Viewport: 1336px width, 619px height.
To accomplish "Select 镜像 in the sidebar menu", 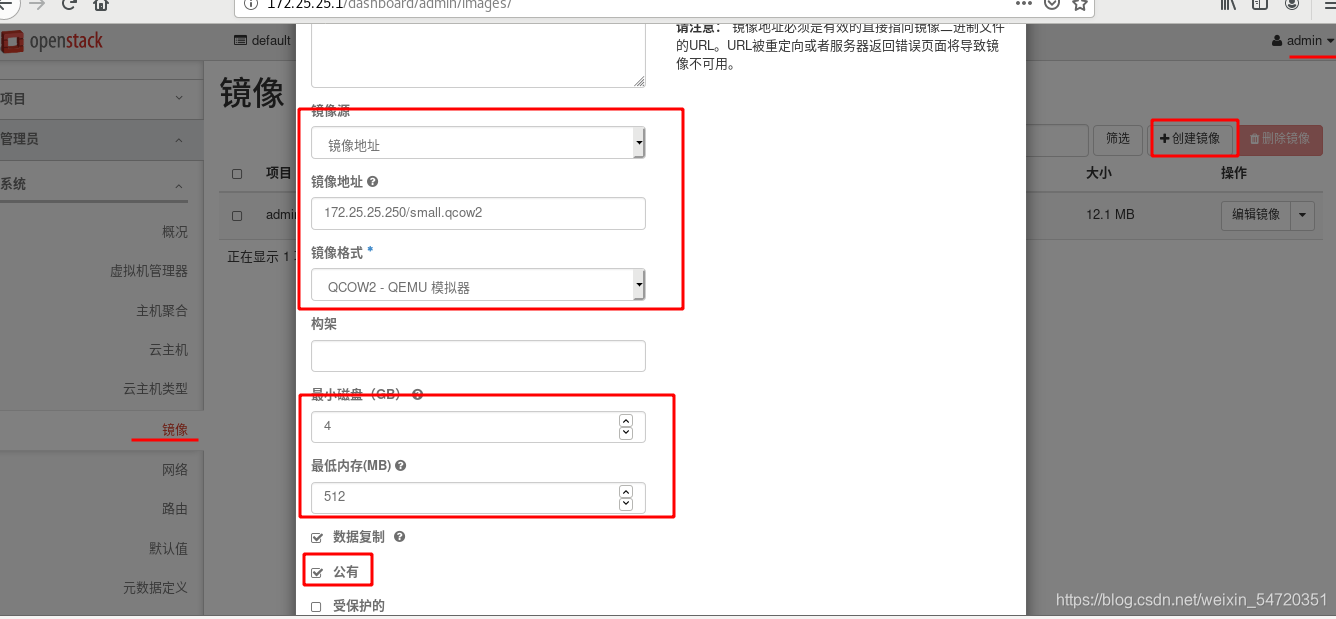I will [175, 430].
